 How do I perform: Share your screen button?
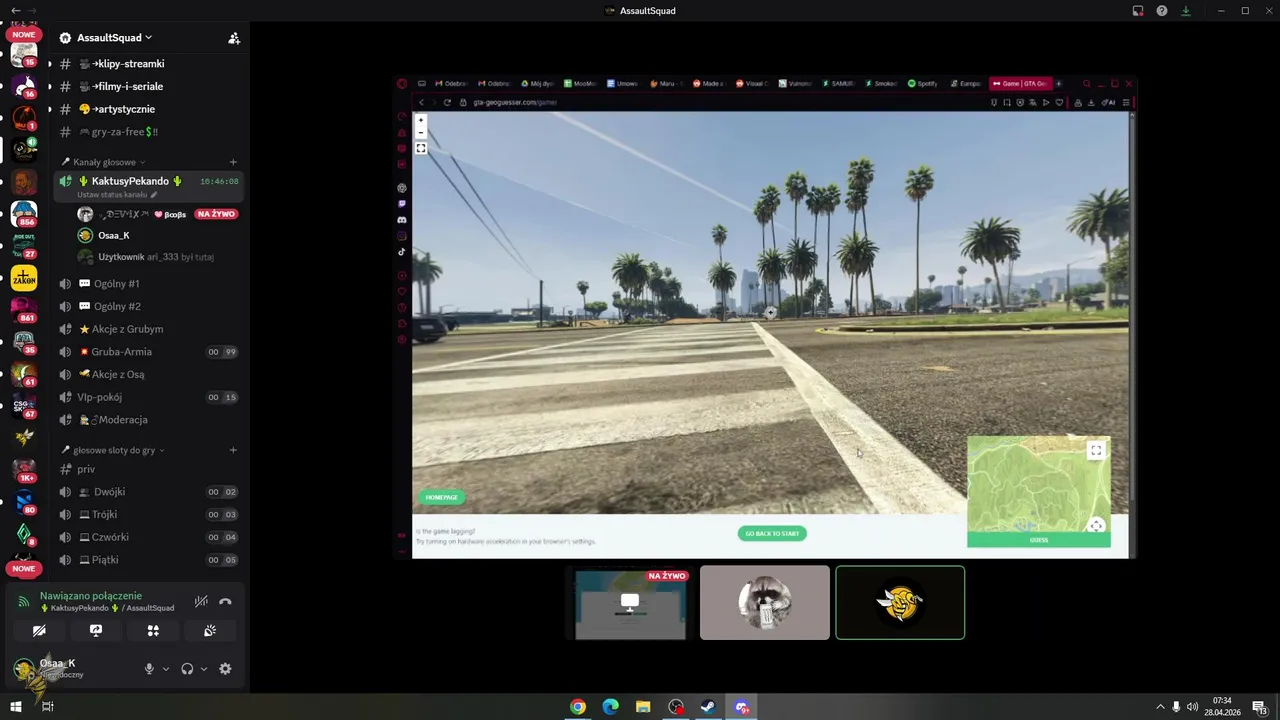[96, 631]
